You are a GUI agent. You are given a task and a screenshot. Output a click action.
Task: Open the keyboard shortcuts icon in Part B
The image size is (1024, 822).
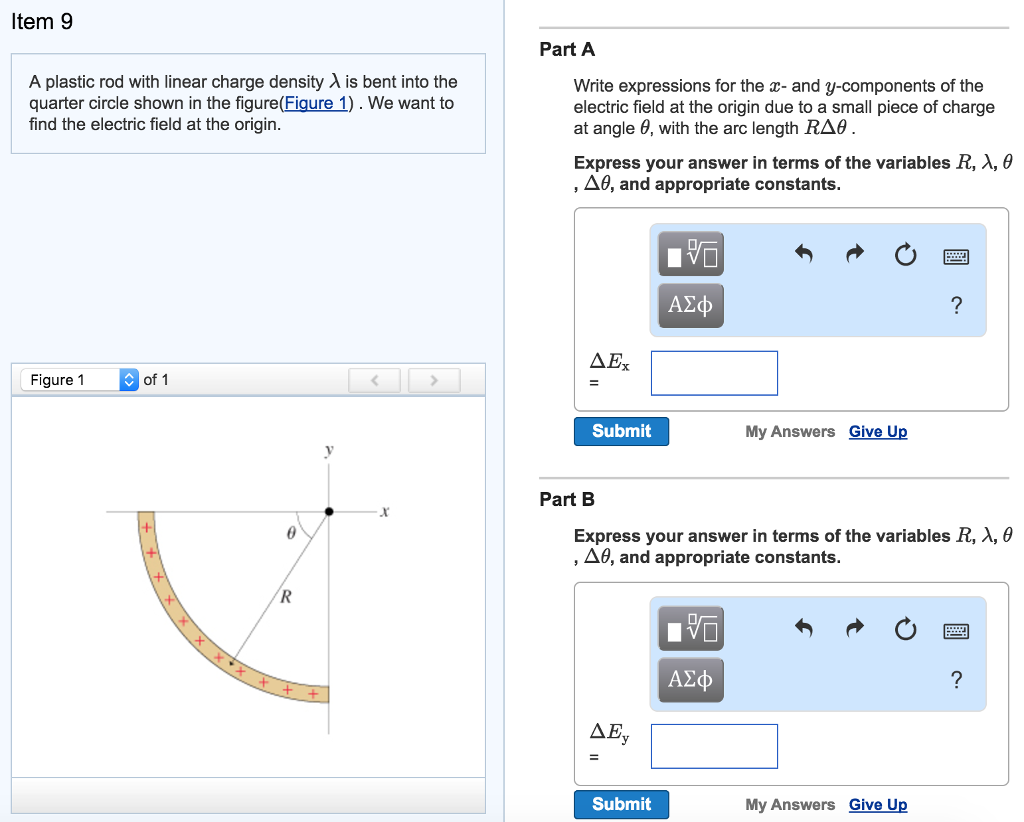click(956, 631)
